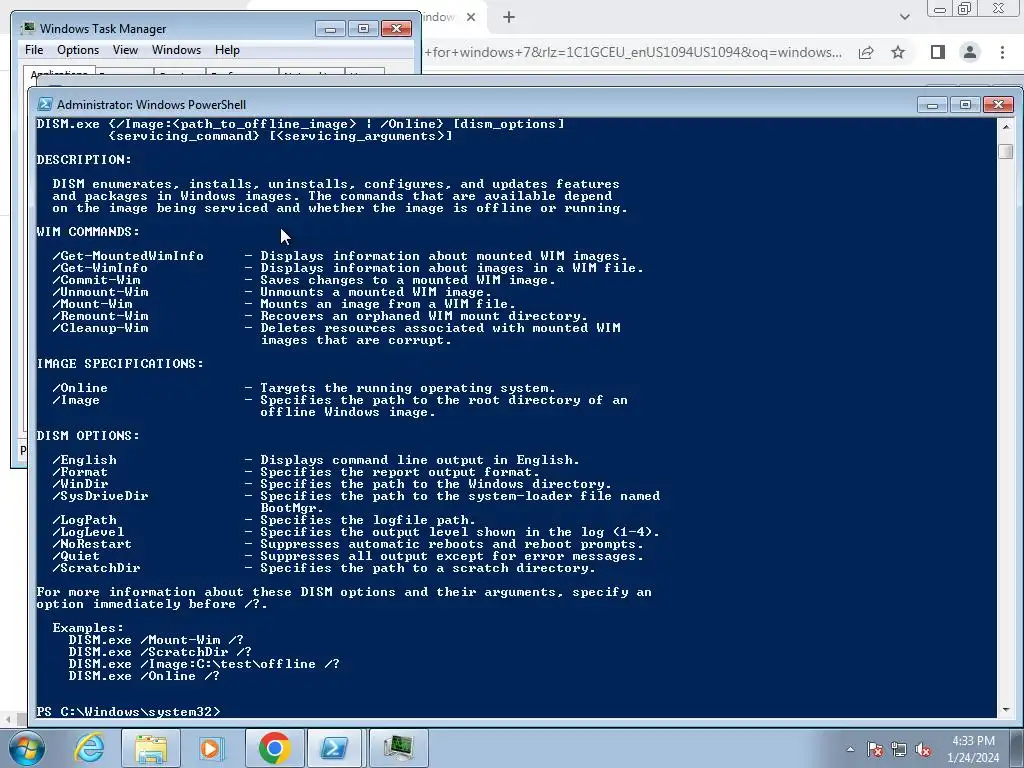Click the /Get-MountedWimInfo command text
The height and width of the screenshot is (768, 1024).
[128, 256]
